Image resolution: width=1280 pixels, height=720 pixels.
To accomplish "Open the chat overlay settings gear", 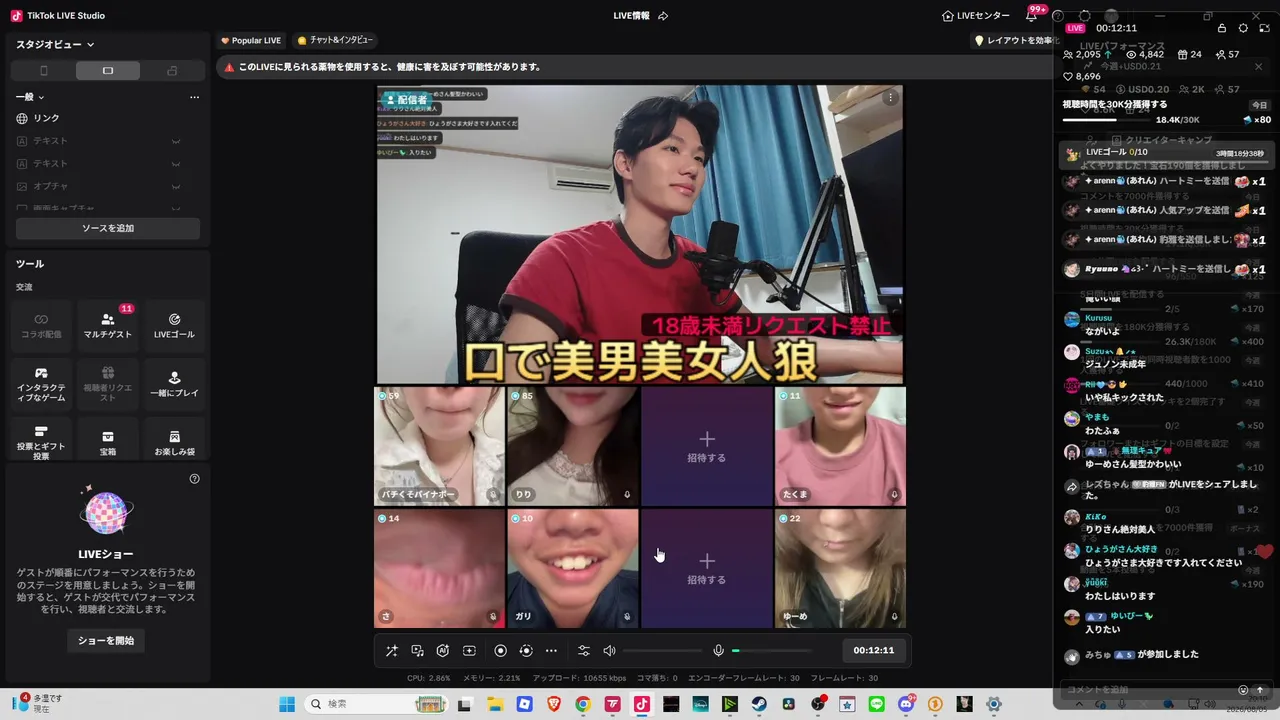I will 1243,28.
